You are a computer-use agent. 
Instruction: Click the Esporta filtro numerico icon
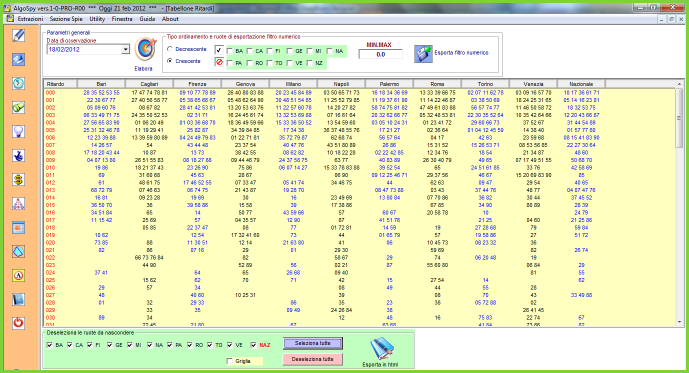pos(423,53)
